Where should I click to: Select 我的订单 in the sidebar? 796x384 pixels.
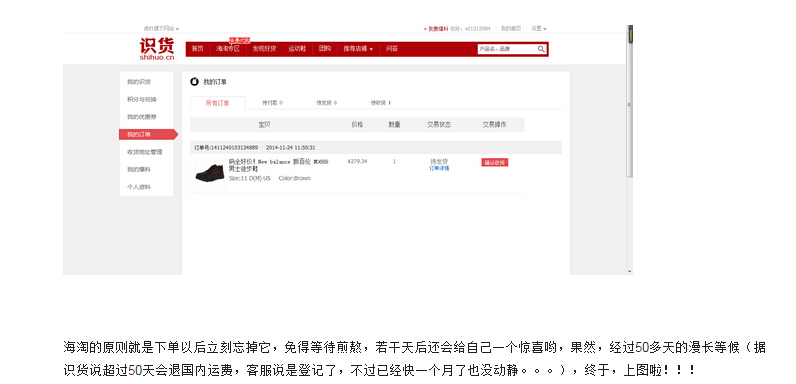pyautogui.click(x=148, y=135)
